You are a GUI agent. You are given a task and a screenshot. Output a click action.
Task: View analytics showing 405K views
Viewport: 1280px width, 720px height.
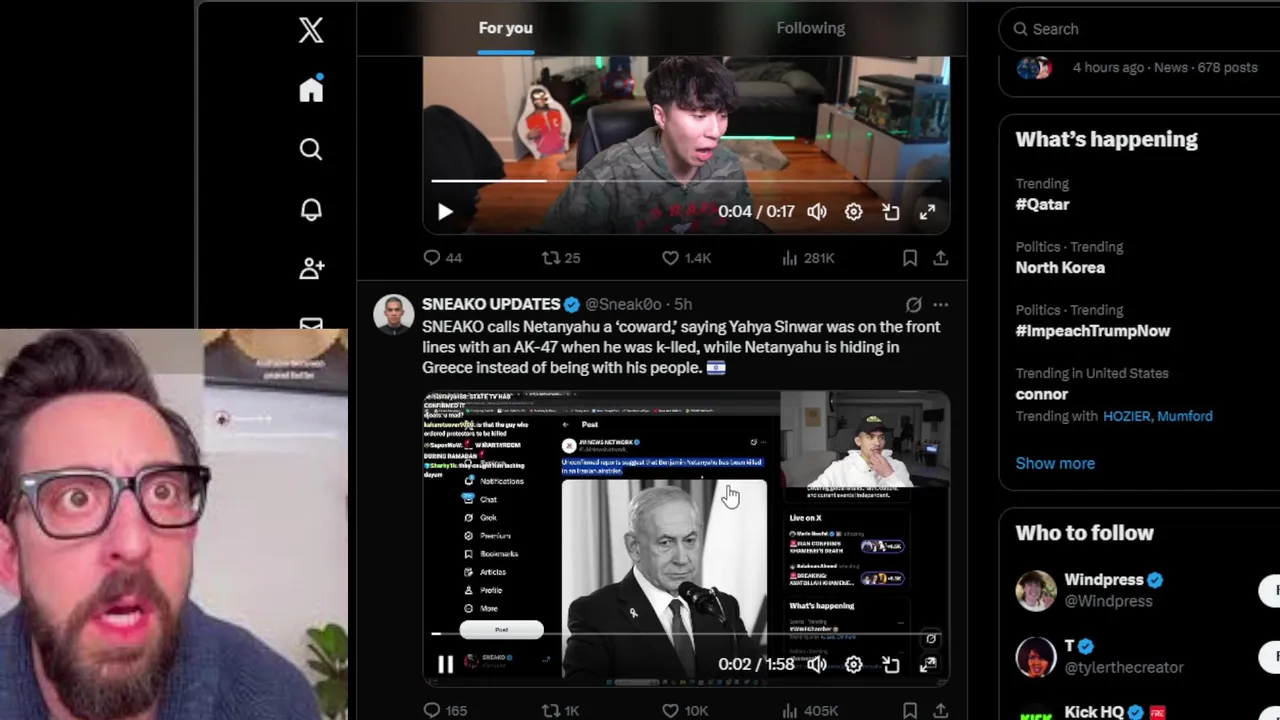(x=808, y=710)
